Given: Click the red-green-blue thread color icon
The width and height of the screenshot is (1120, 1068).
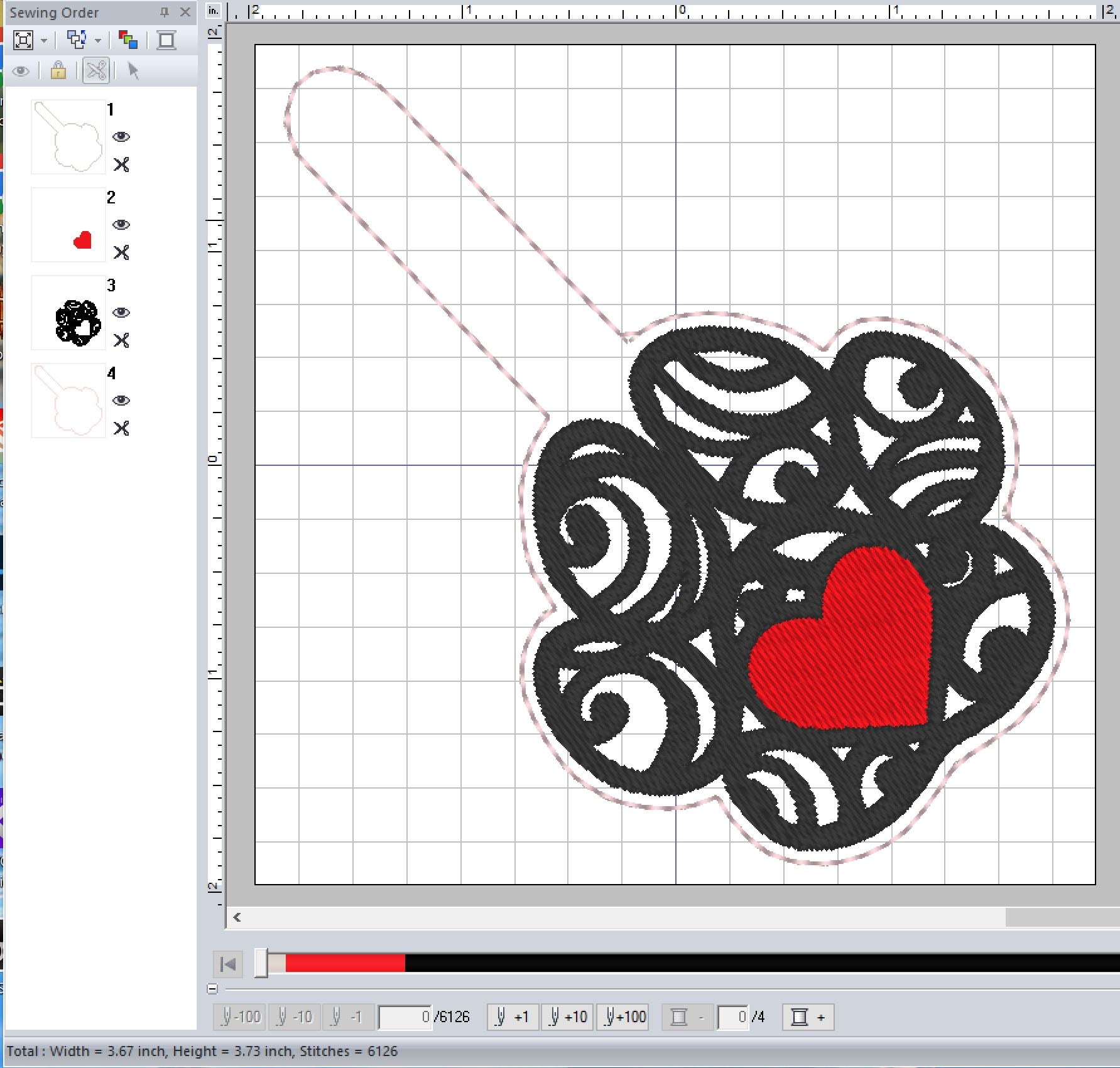Looking at the screenshot, I should coord(128,40).
